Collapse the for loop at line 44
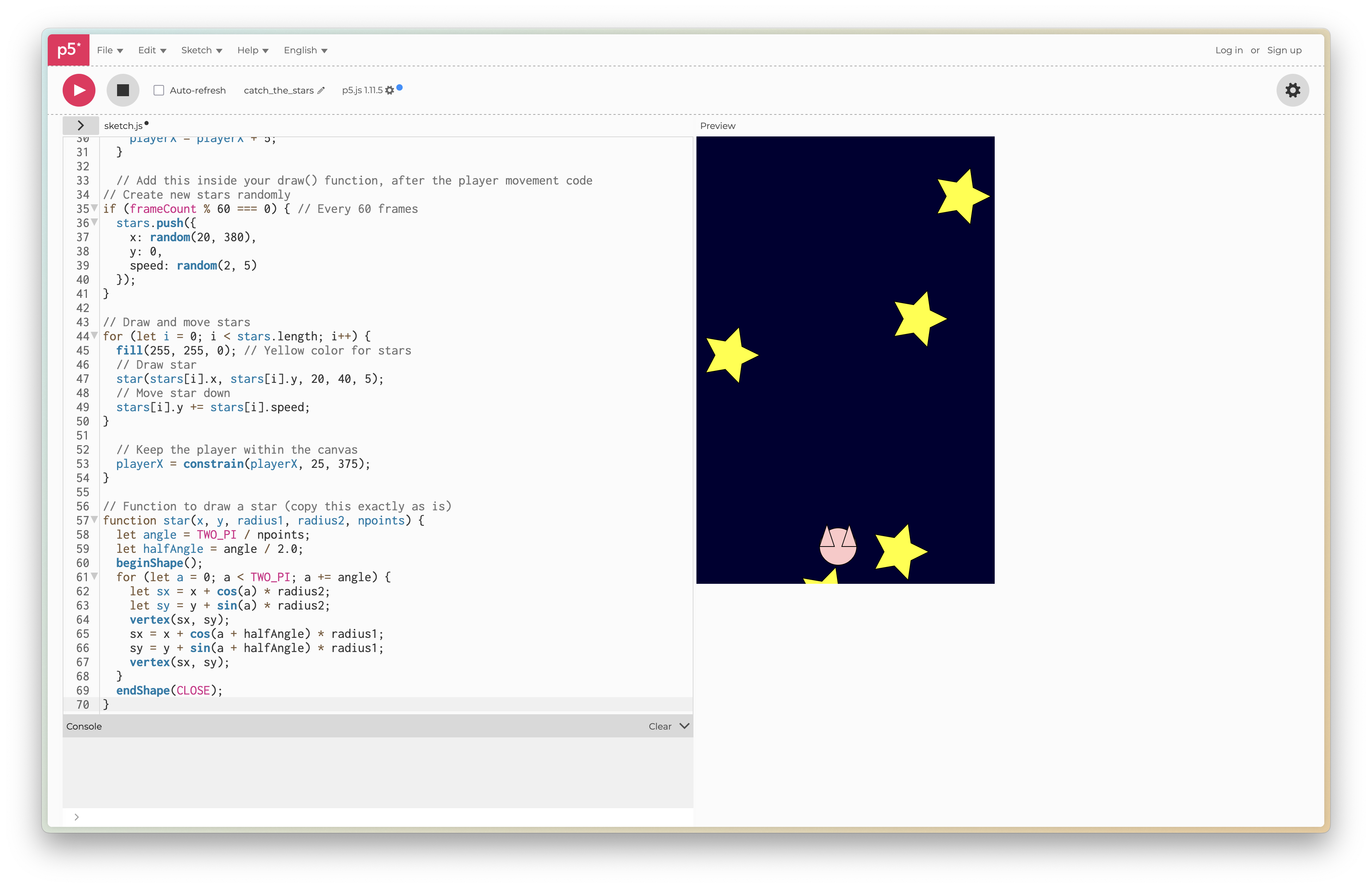The width and height of the screenshot is (1372, 888). pos(95,336)
